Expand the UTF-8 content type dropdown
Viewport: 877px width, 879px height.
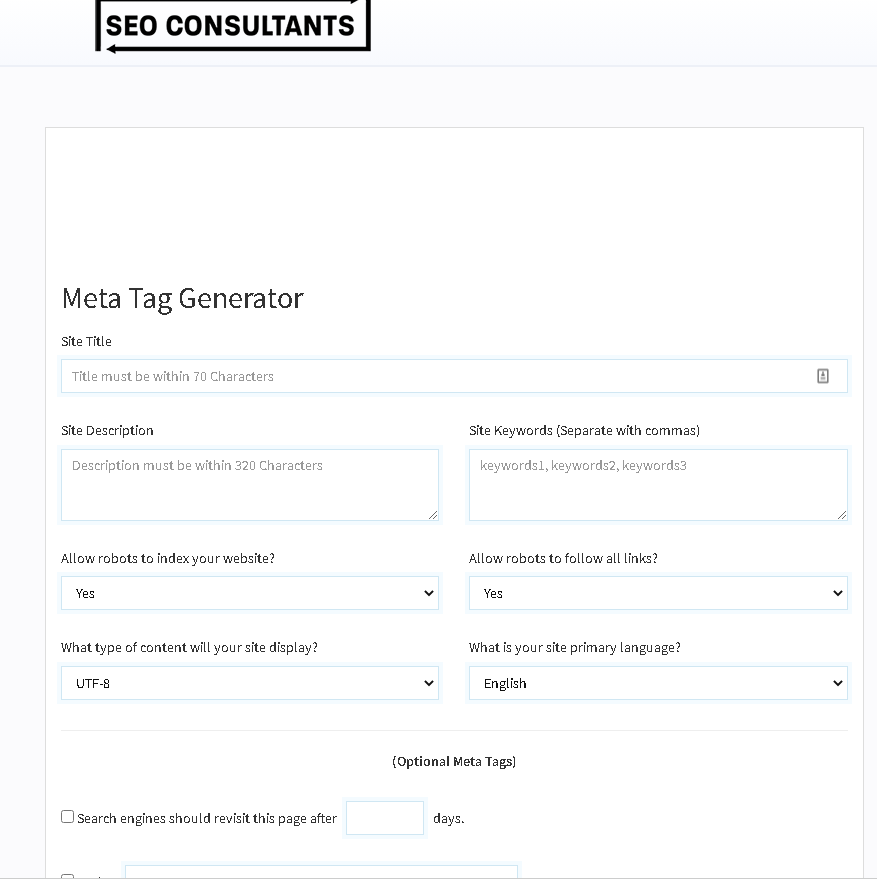[x=249, y=683]
